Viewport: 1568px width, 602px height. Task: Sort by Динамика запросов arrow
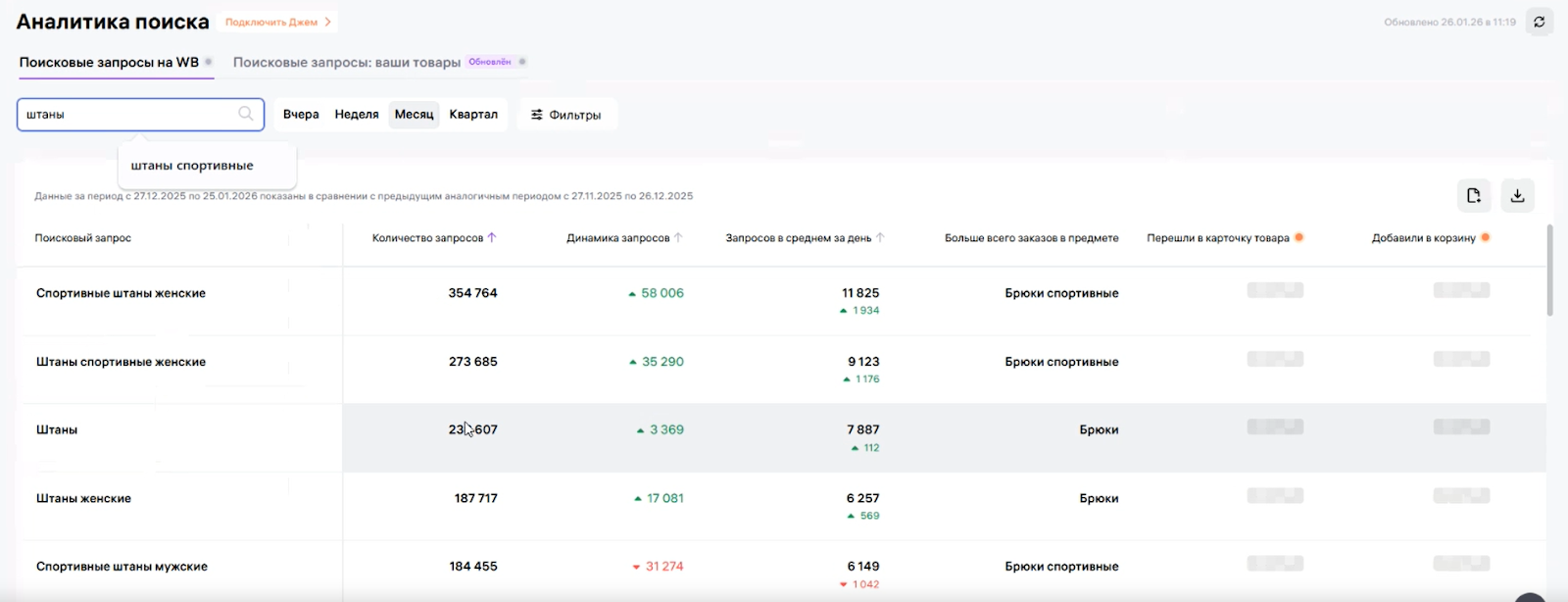pos(678,237)
